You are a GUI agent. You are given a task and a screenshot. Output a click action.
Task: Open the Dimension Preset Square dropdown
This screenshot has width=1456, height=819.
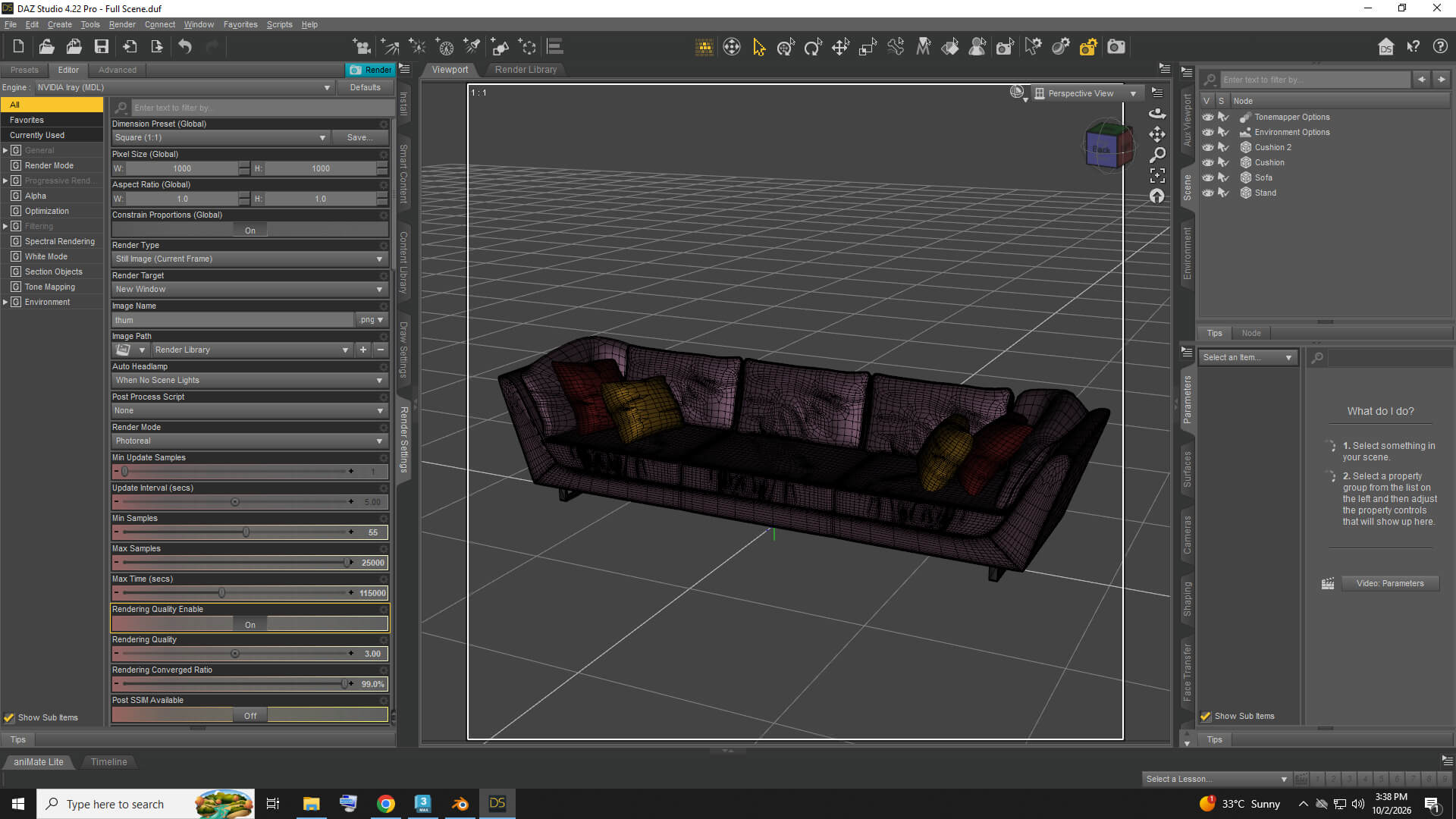click(221, 137)
